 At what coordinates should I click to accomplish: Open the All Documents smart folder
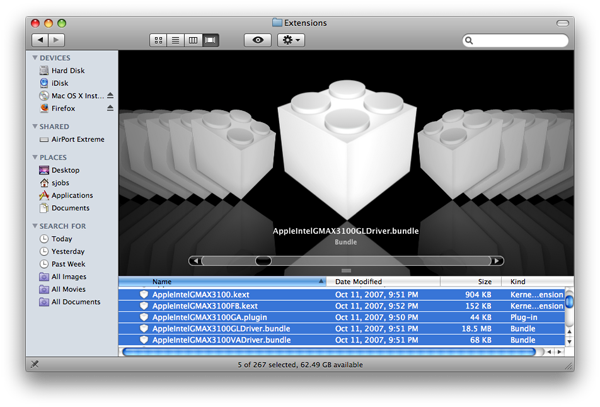(x=70, y=302)
